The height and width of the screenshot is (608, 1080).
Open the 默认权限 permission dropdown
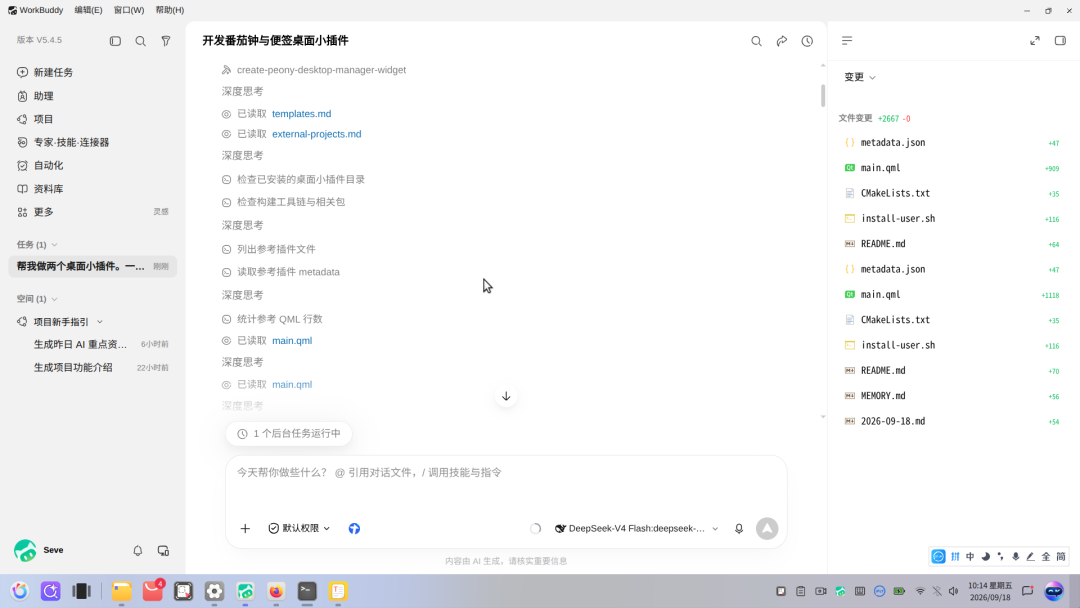(299, 529)
